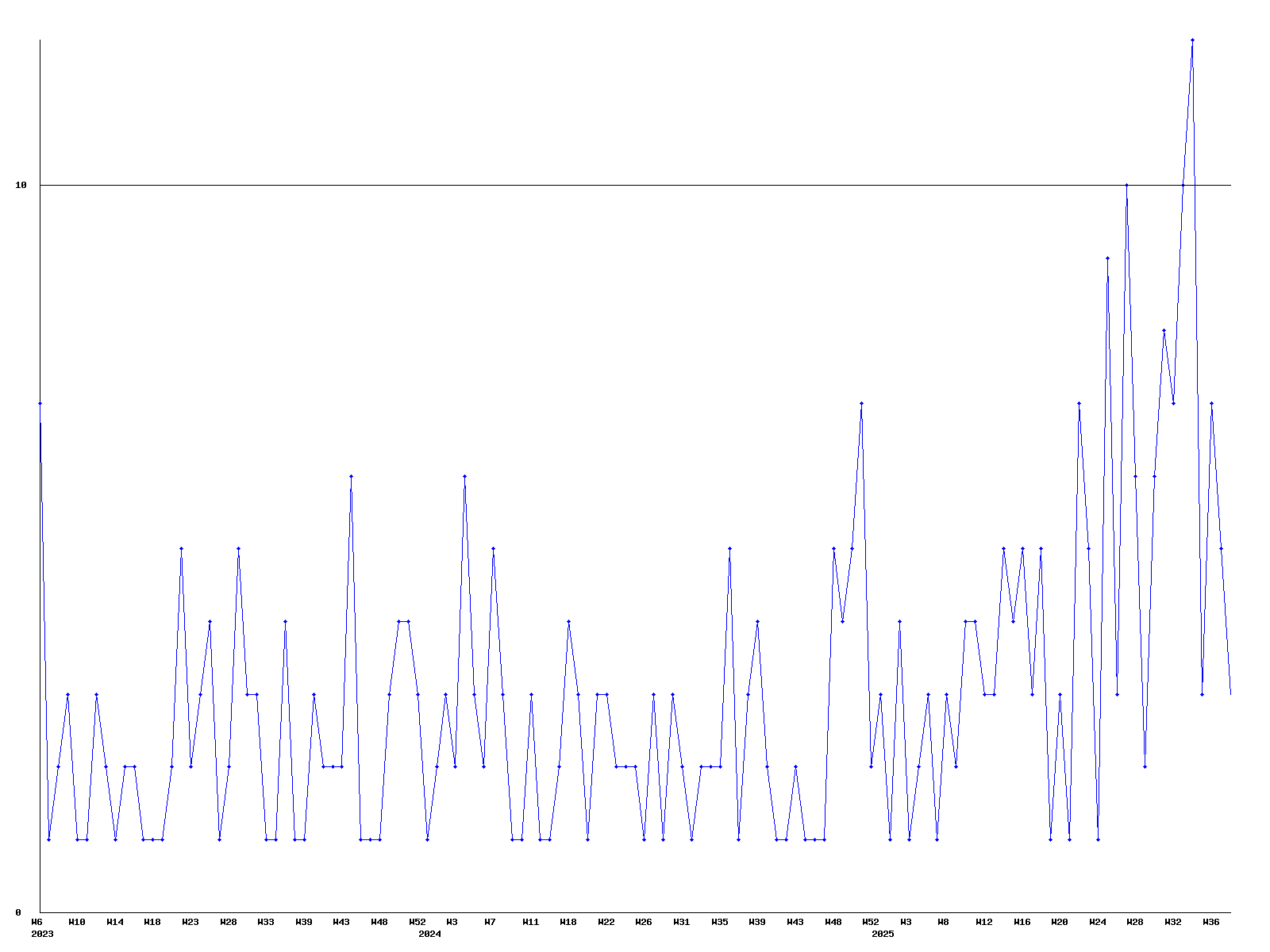Select the W14 week label
Screen dimensions: 1270x952
115,922
